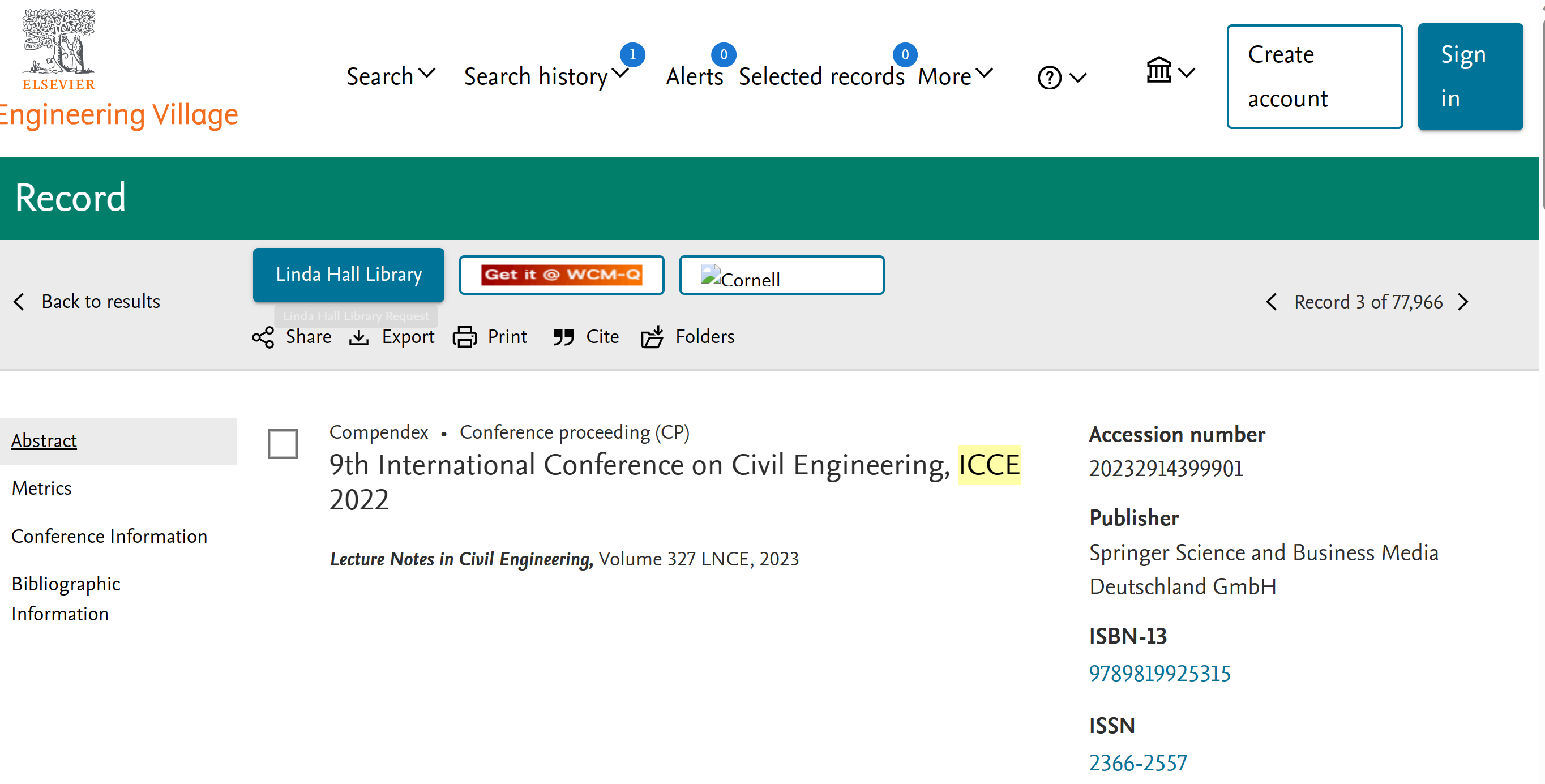
Task: Click the Export download icon
Action: 359,338
